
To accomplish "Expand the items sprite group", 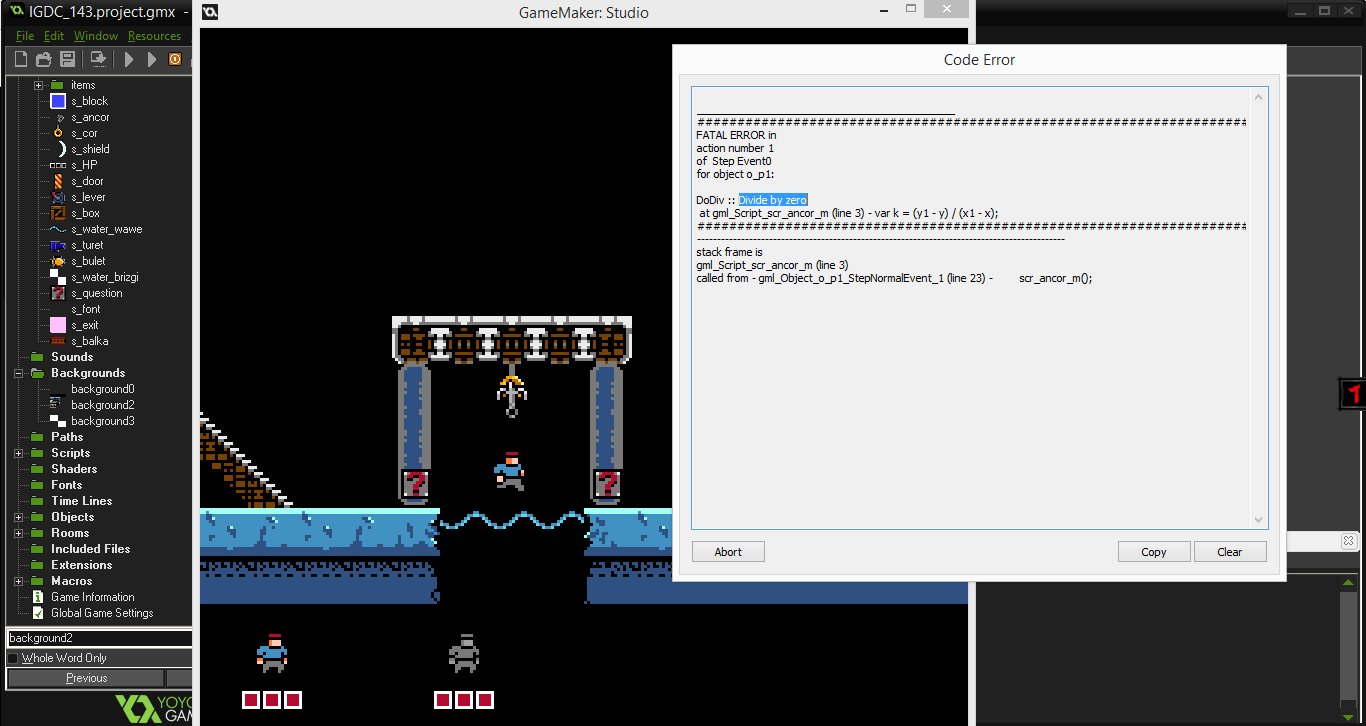I will click(x=38, y=85).
